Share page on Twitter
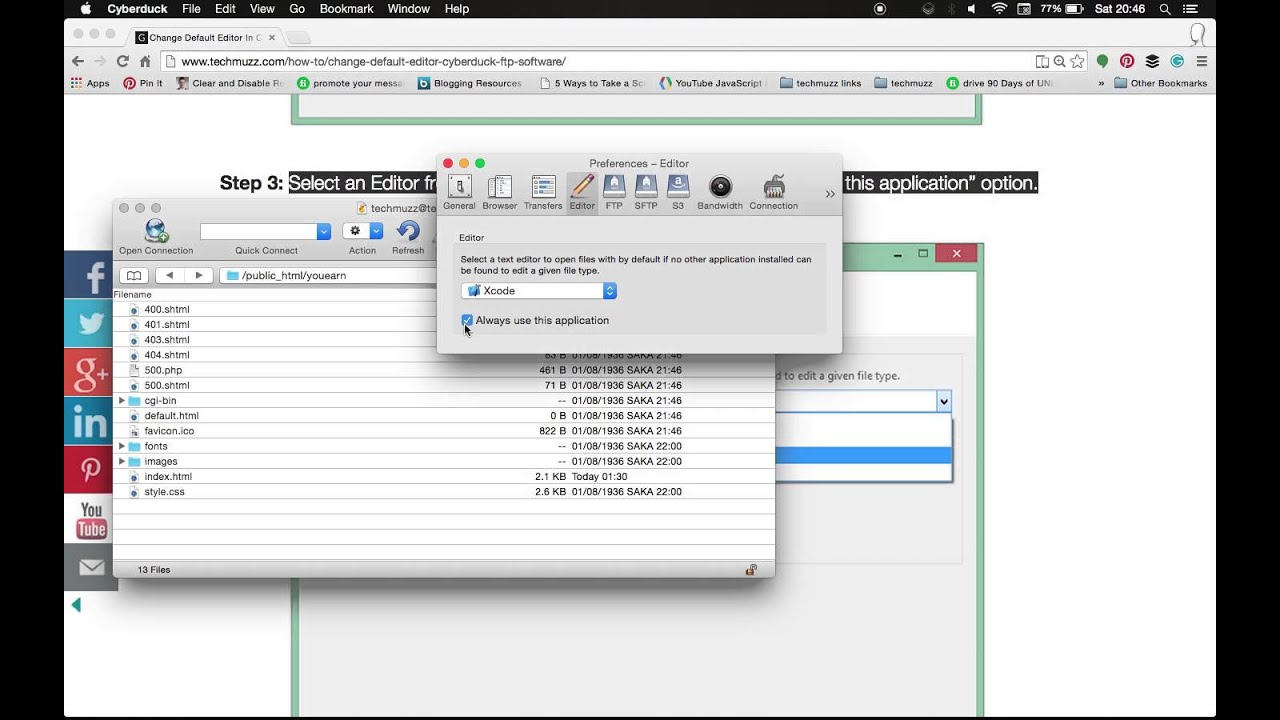The height and width of the screenshot is (720, 1280). (91, 324)
